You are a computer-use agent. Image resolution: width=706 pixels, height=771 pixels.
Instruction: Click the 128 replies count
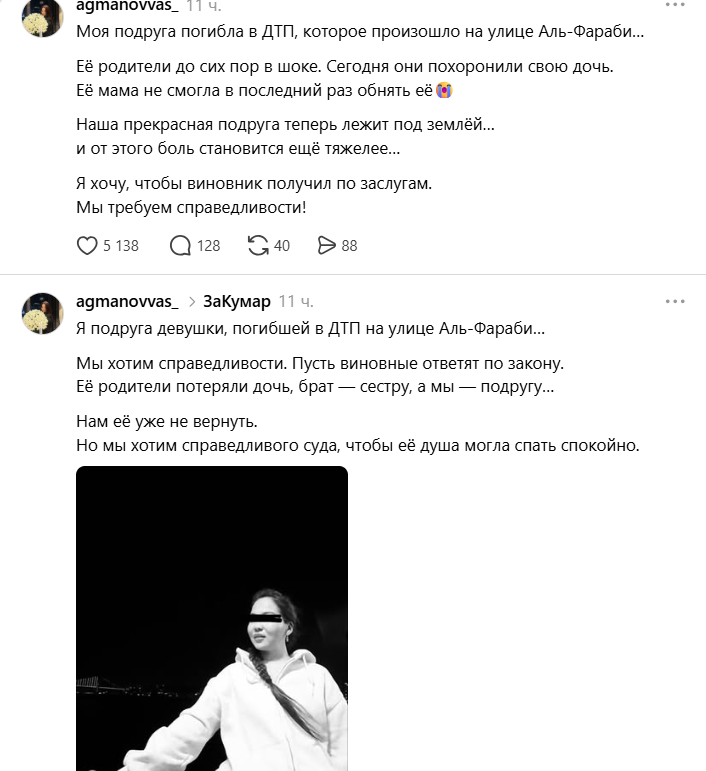click(x=208, y=245)
